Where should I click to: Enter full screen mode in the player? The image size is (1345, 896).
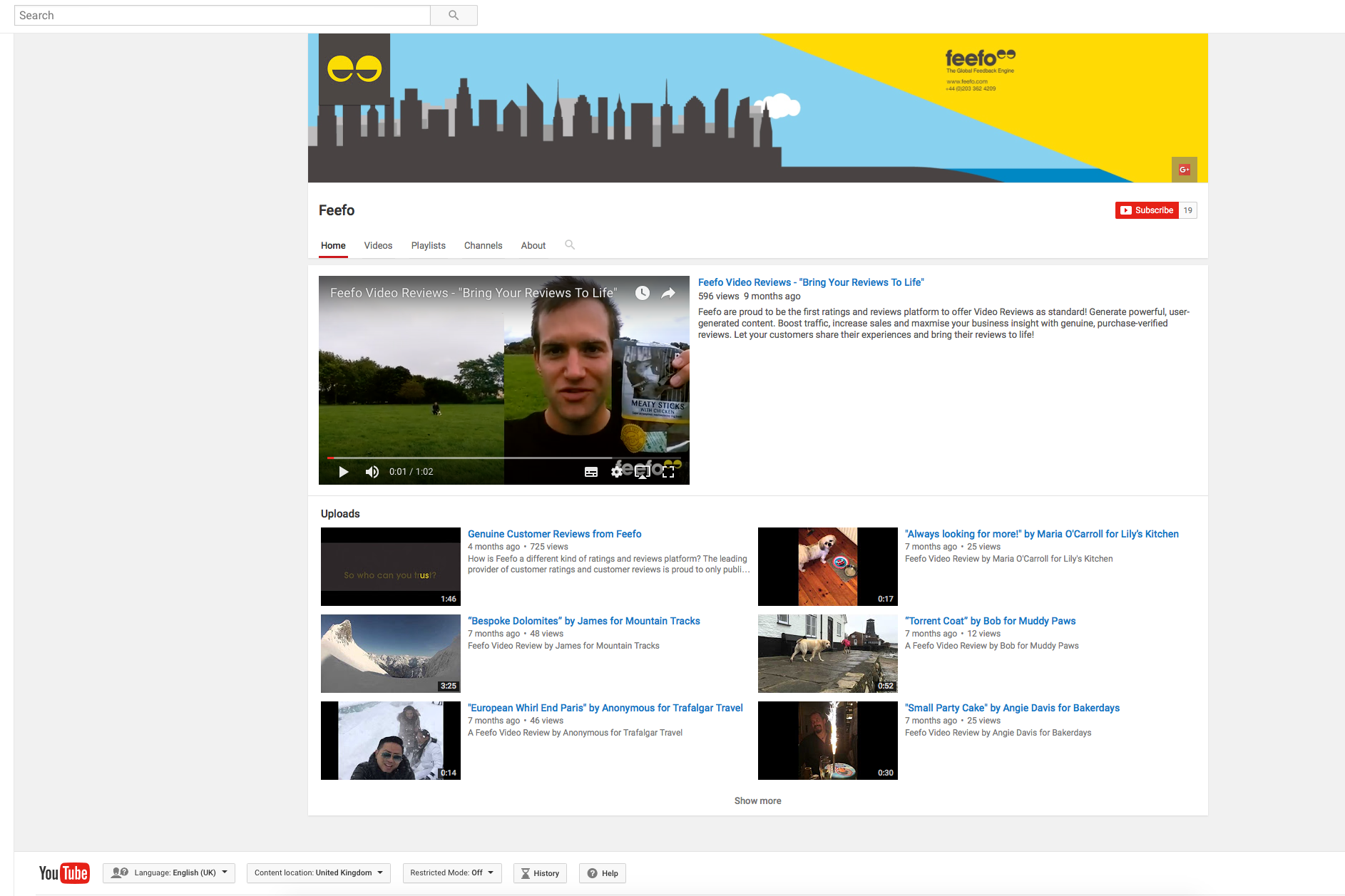click(668, 472)
